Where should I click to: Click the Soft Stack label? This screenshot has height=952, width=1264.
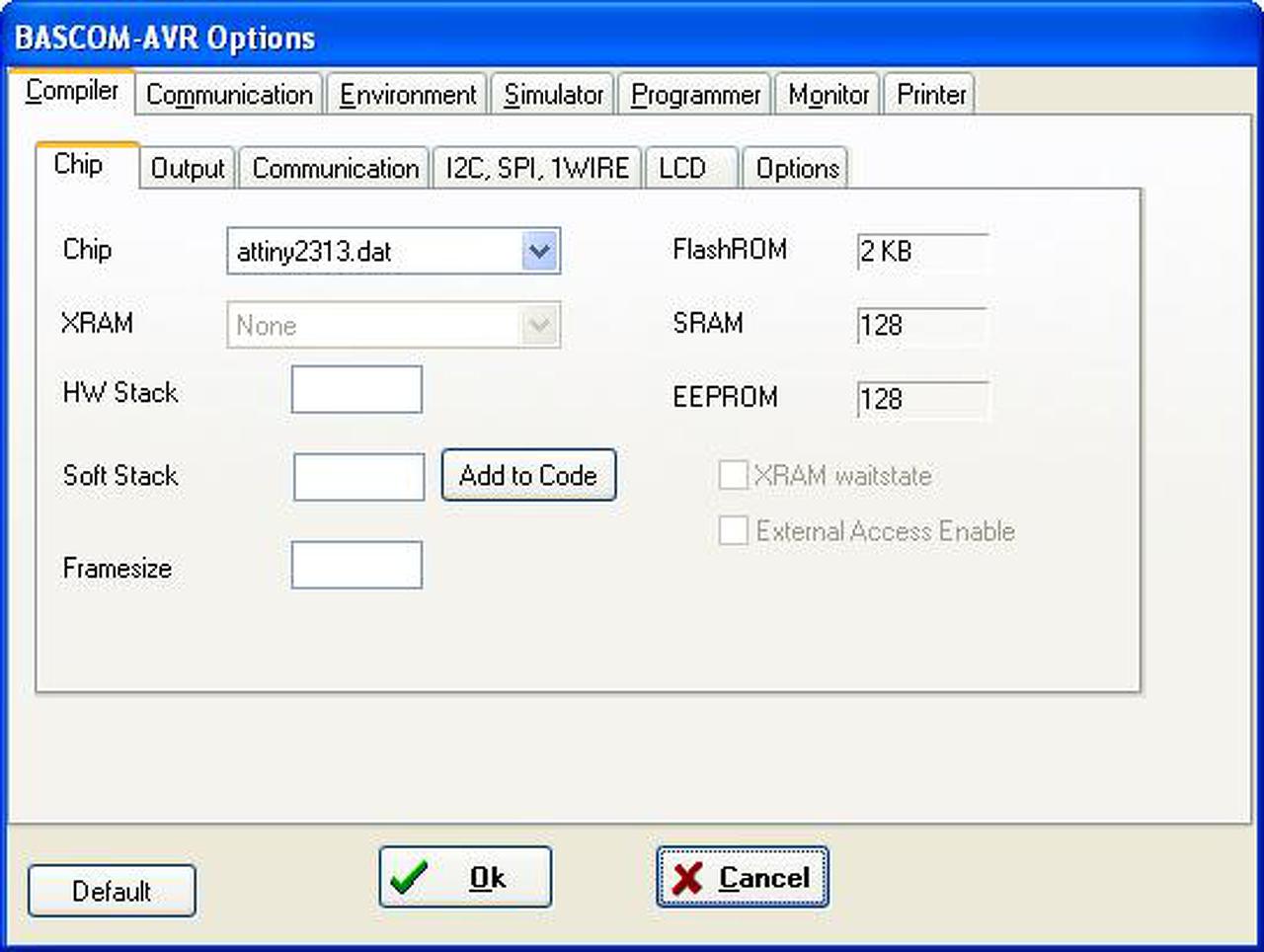coord(120,475)
